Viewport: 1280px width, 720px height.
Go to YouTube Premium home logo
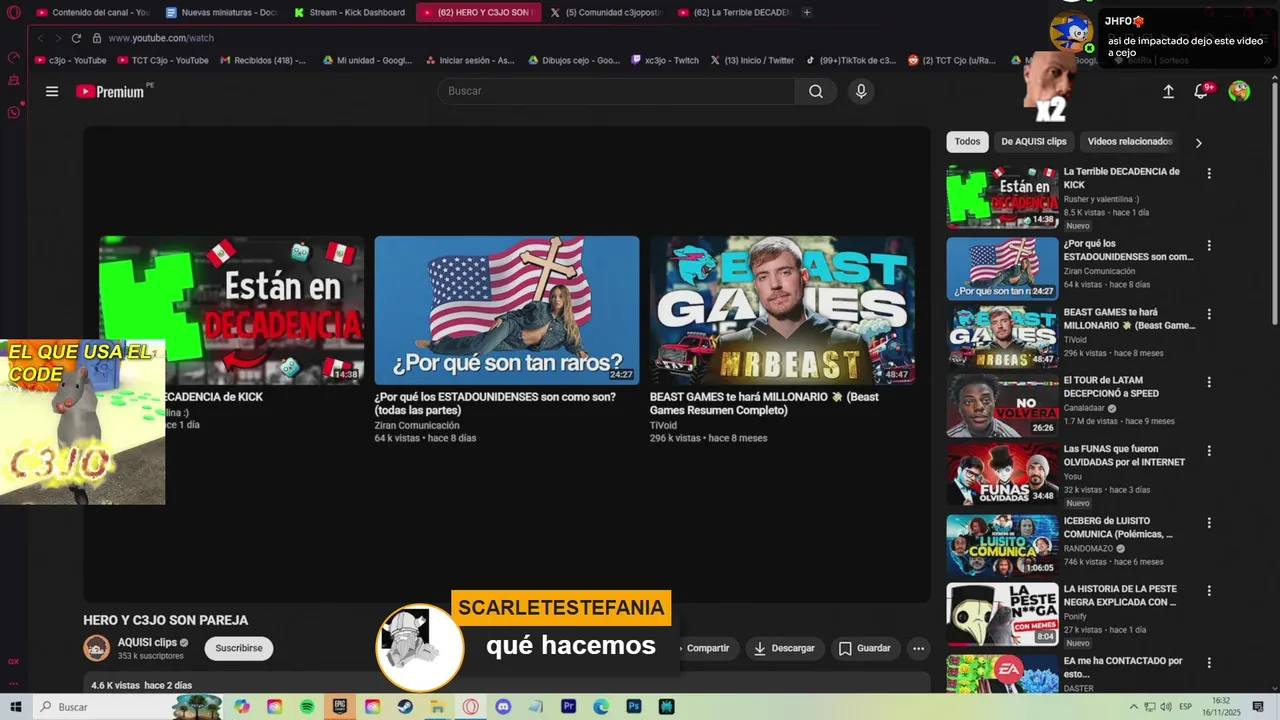pos(113,91)
